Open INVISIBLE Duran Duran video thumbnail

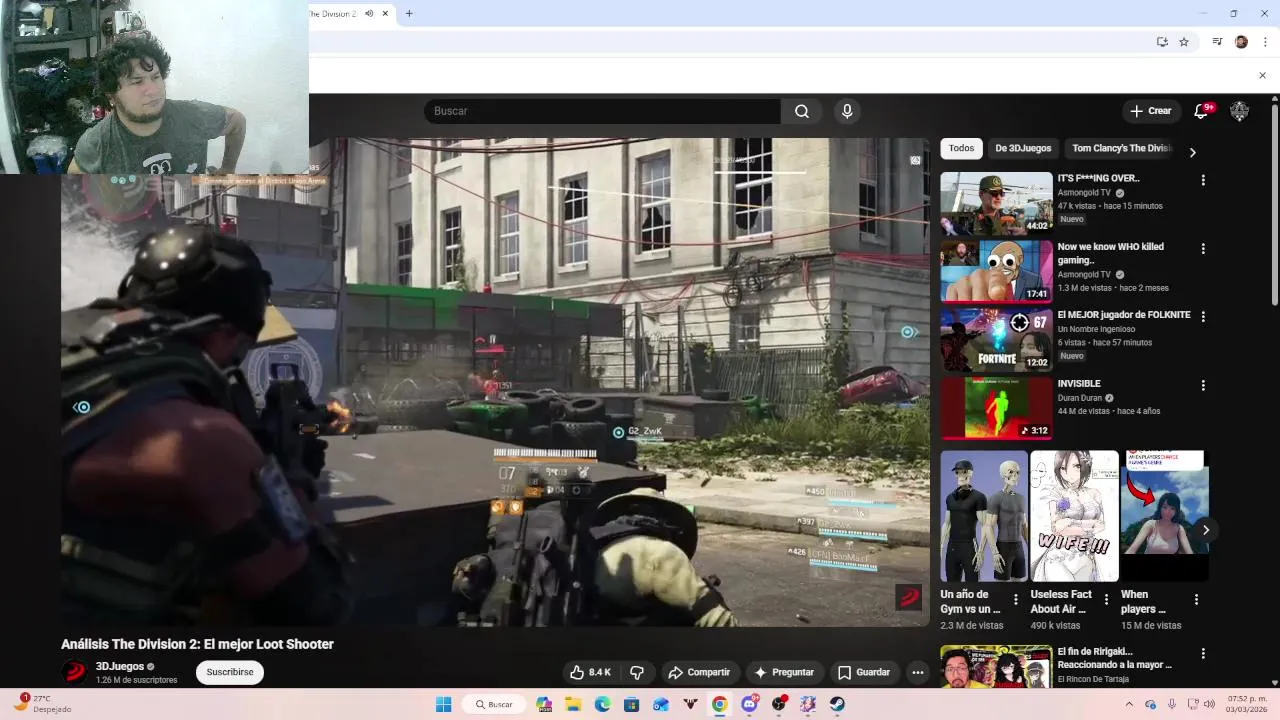tap(996, 408)
